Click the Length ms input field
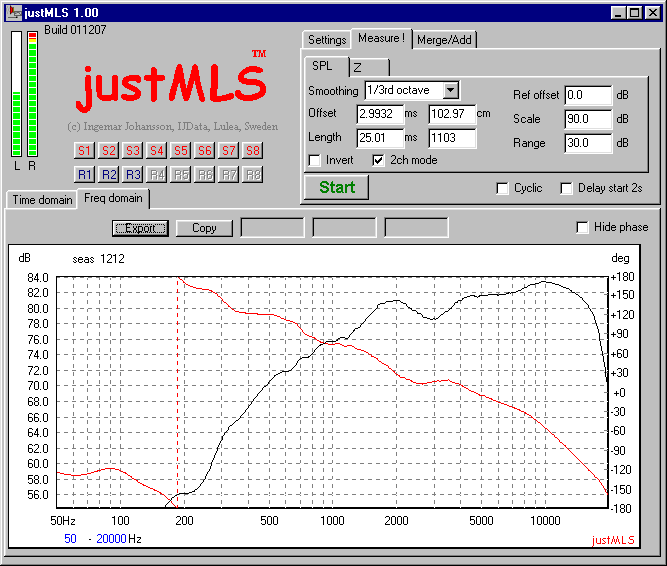Viewport: 667px width, 566px height. (x=380, y=138)
